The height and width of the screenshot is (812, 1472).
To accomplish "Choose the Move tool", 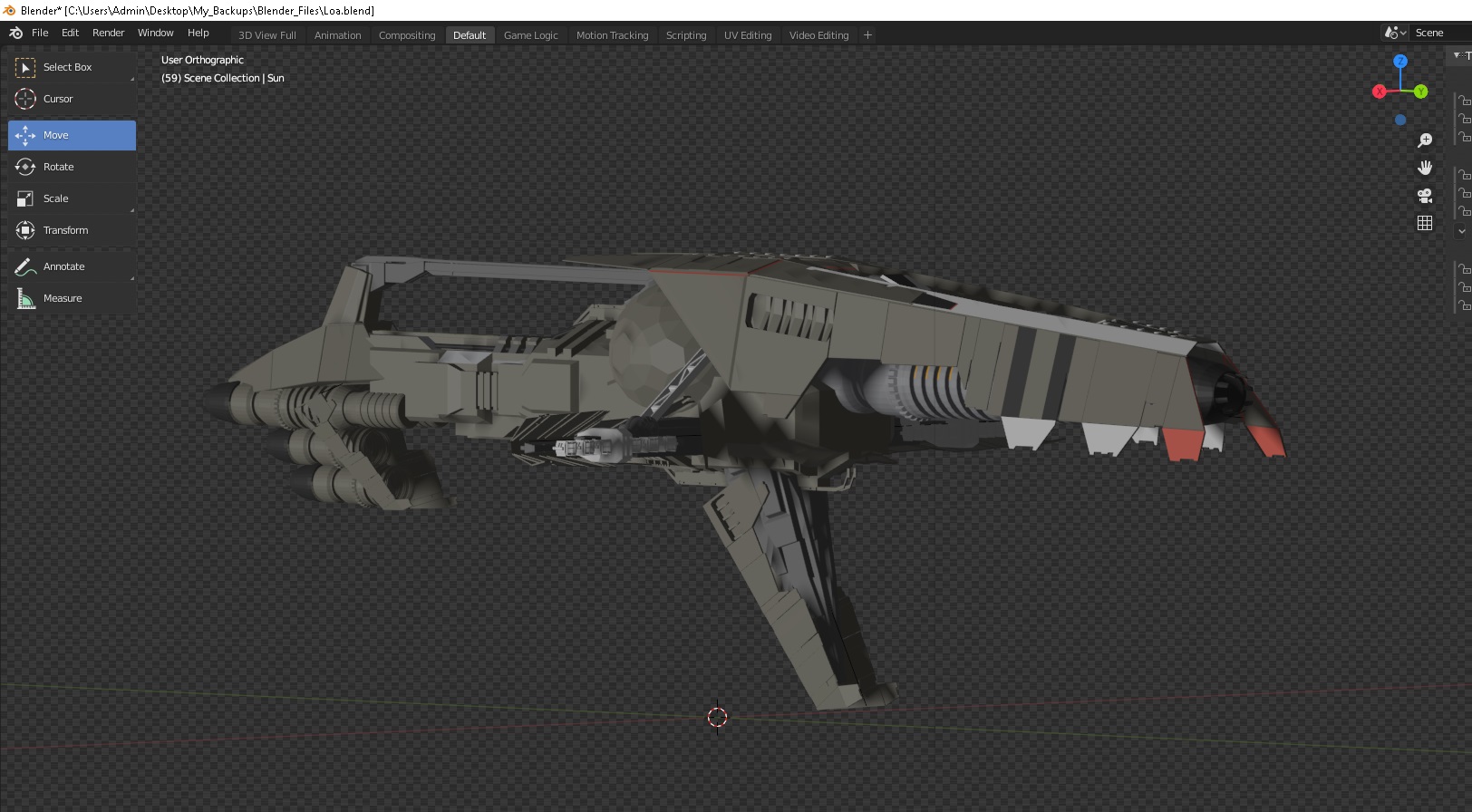I will 72,135.
